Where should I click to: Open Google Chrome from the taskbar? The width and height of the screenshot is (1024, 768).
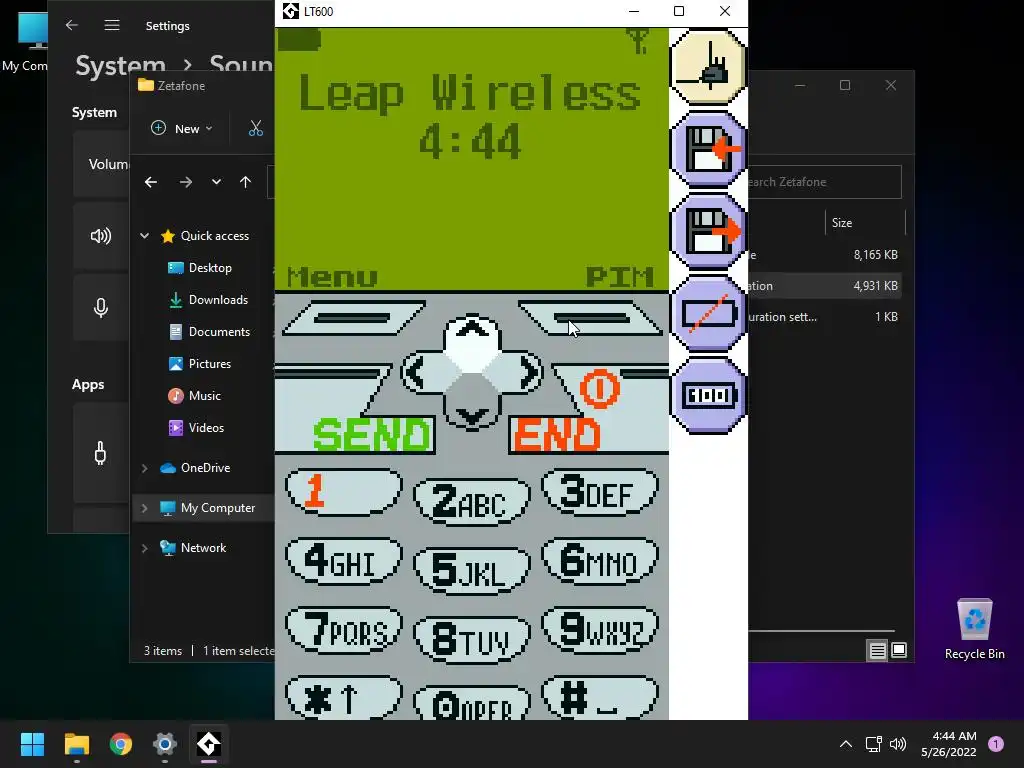click(x=121, y=744)
